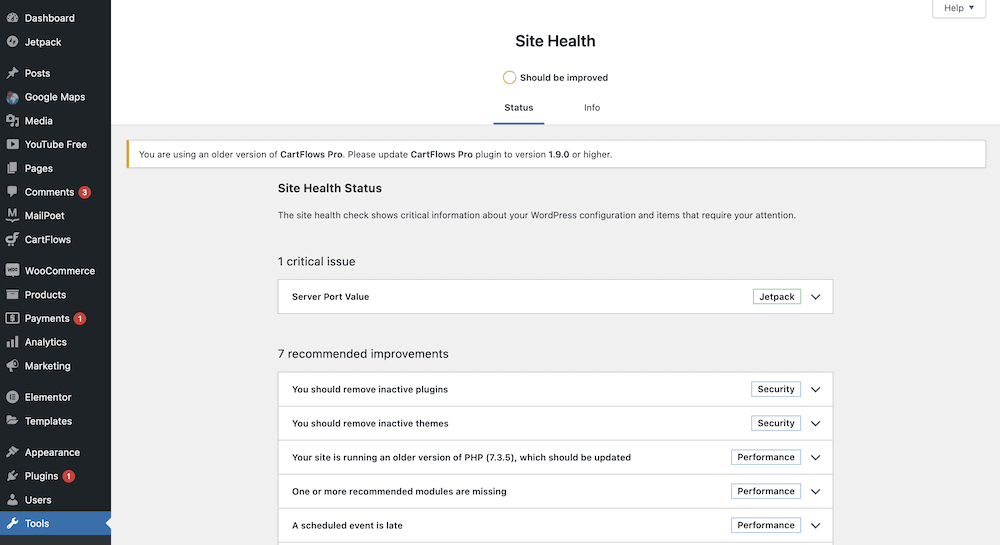
Task: Click the Analytics bar chart icon
Action: (12, 342)
